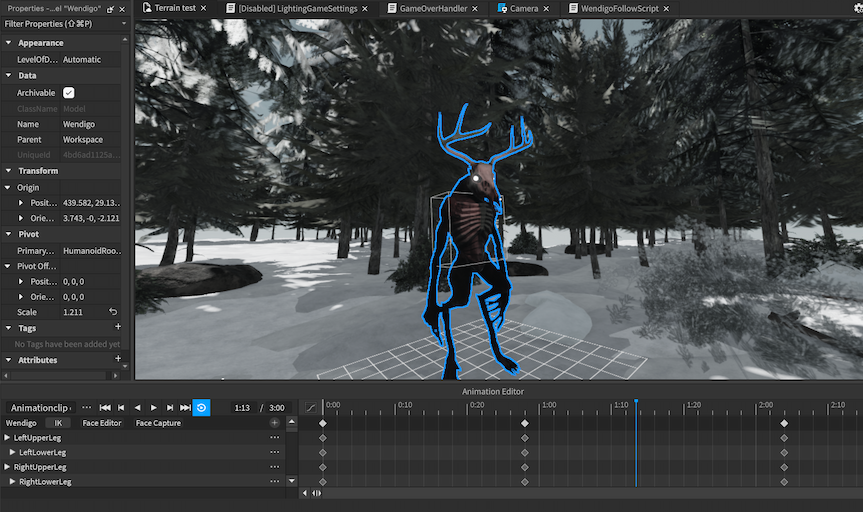
Task: Select the top-row keyframe at 0:00
Action: point(323,423)
